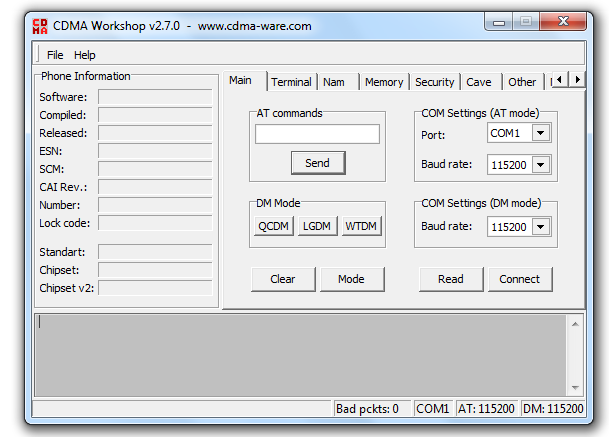The height and width of the screenshot is (437, 609).
Task: Expand the DM mode Baud rate dropdown
Action: [540, 226]
